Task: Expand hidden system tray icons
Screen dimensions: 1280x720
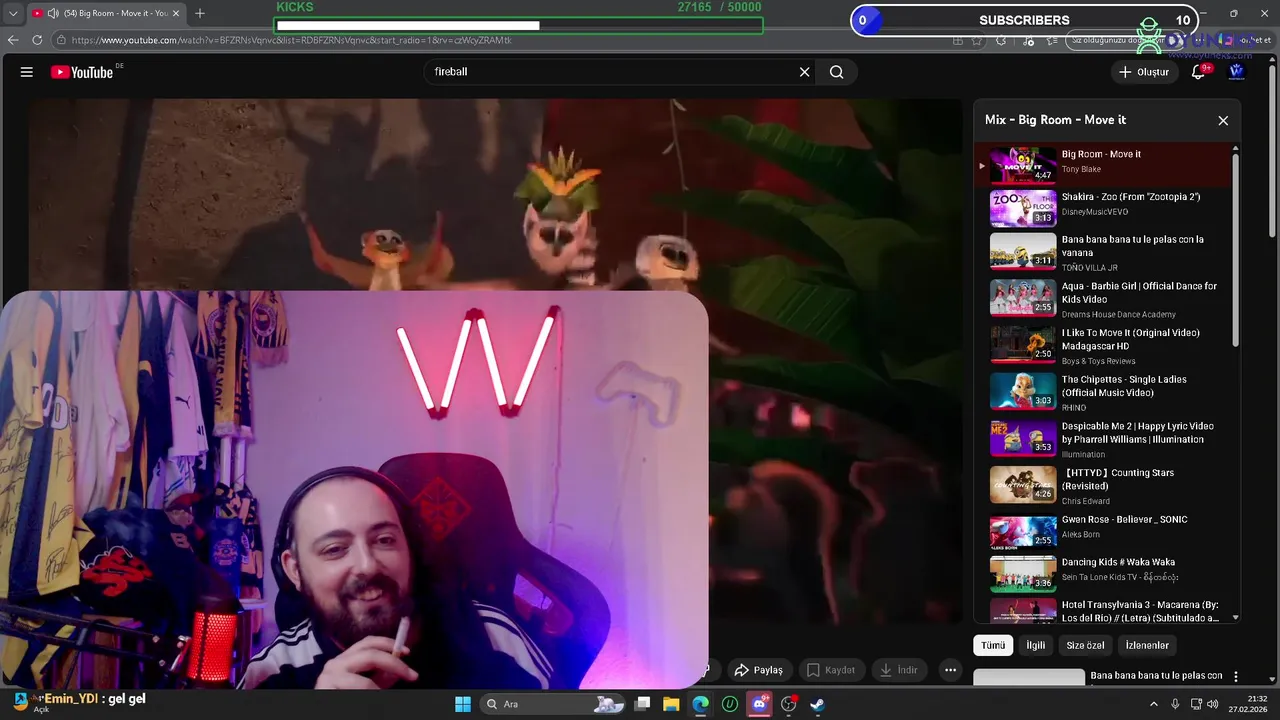Action: coord(1154,704)
